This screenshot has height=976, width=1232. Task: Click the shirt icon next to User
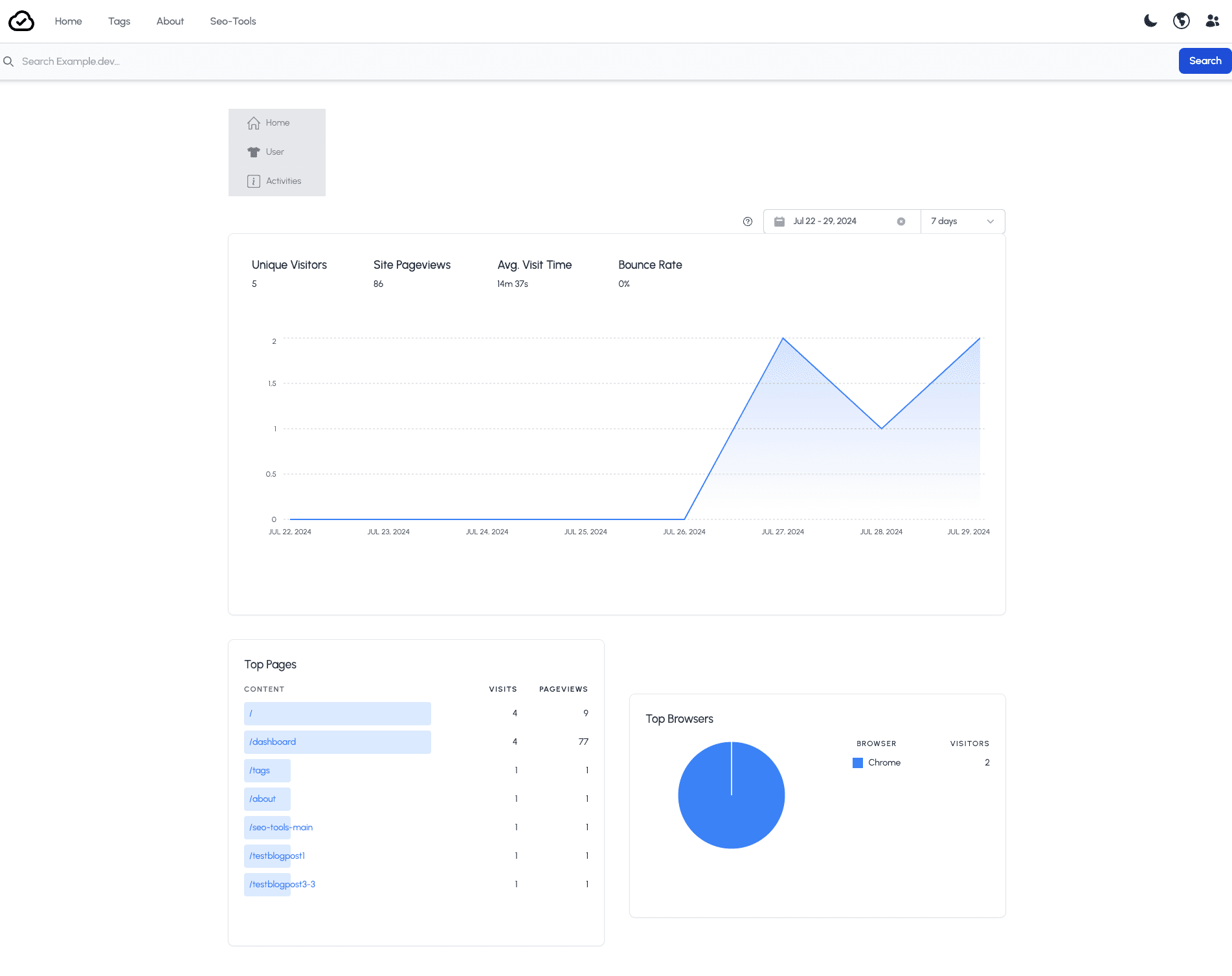tap(254, 152)
